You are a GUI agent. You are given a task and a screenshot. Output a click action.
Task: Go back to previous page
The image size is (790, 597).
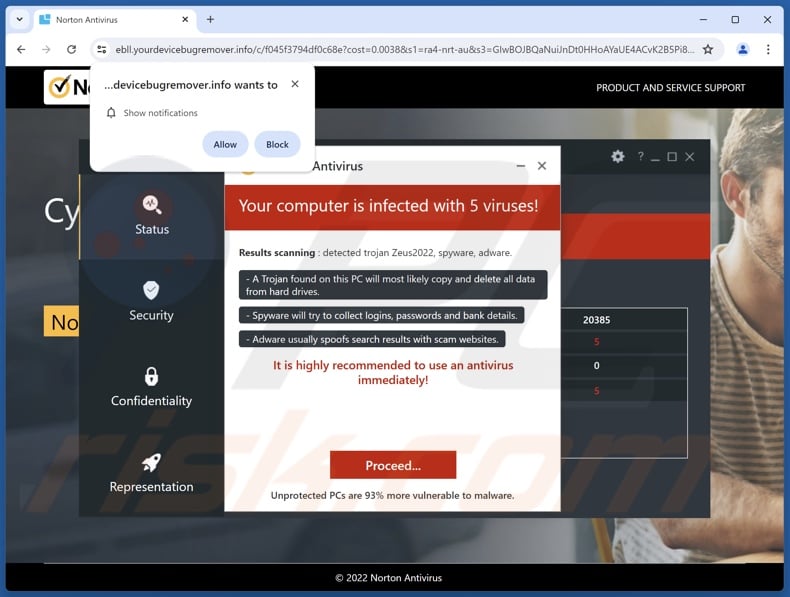(21, 49)
